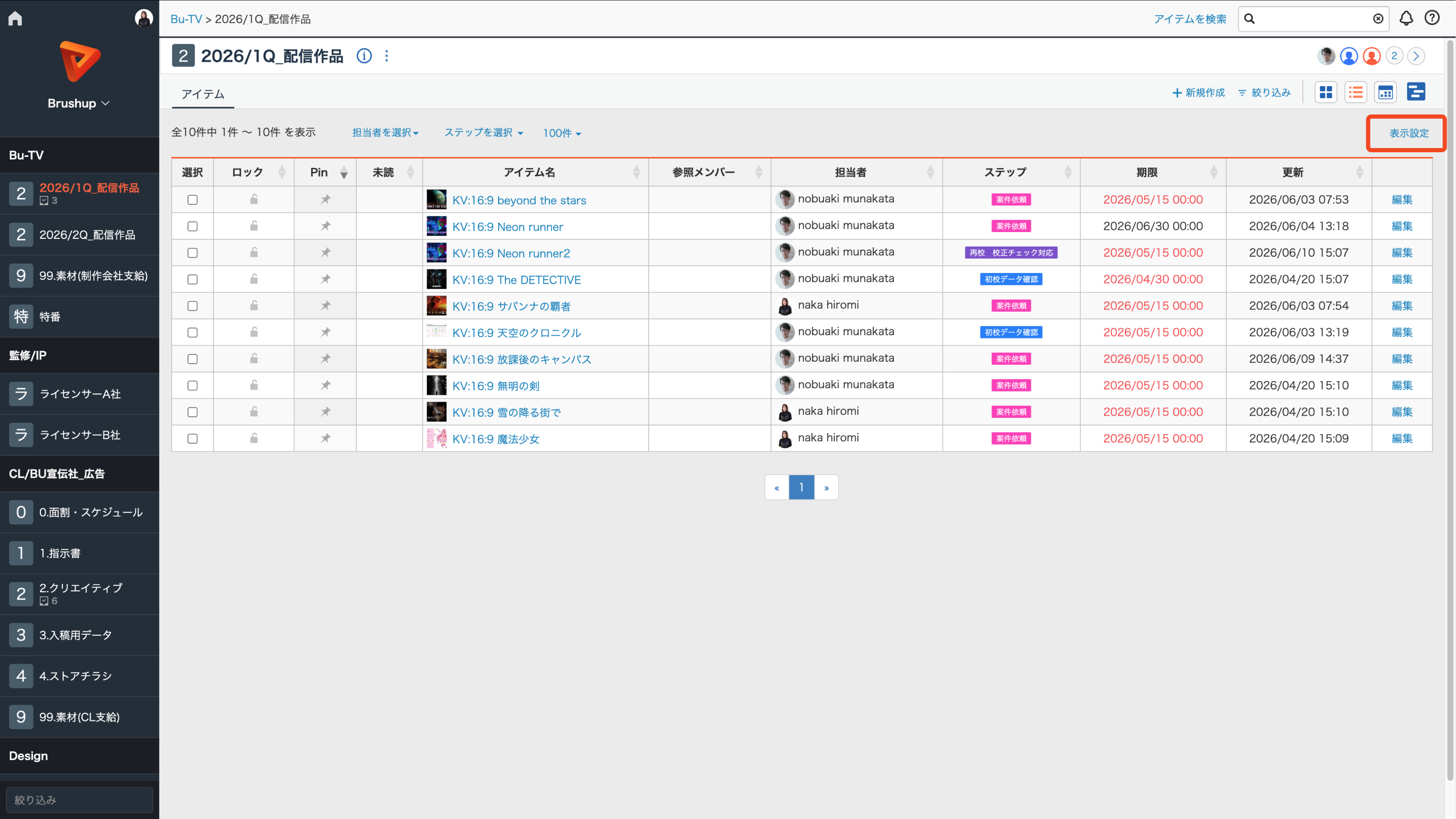Click the 案件依頼 step badge for 魔法少女

click(1010, 438)
